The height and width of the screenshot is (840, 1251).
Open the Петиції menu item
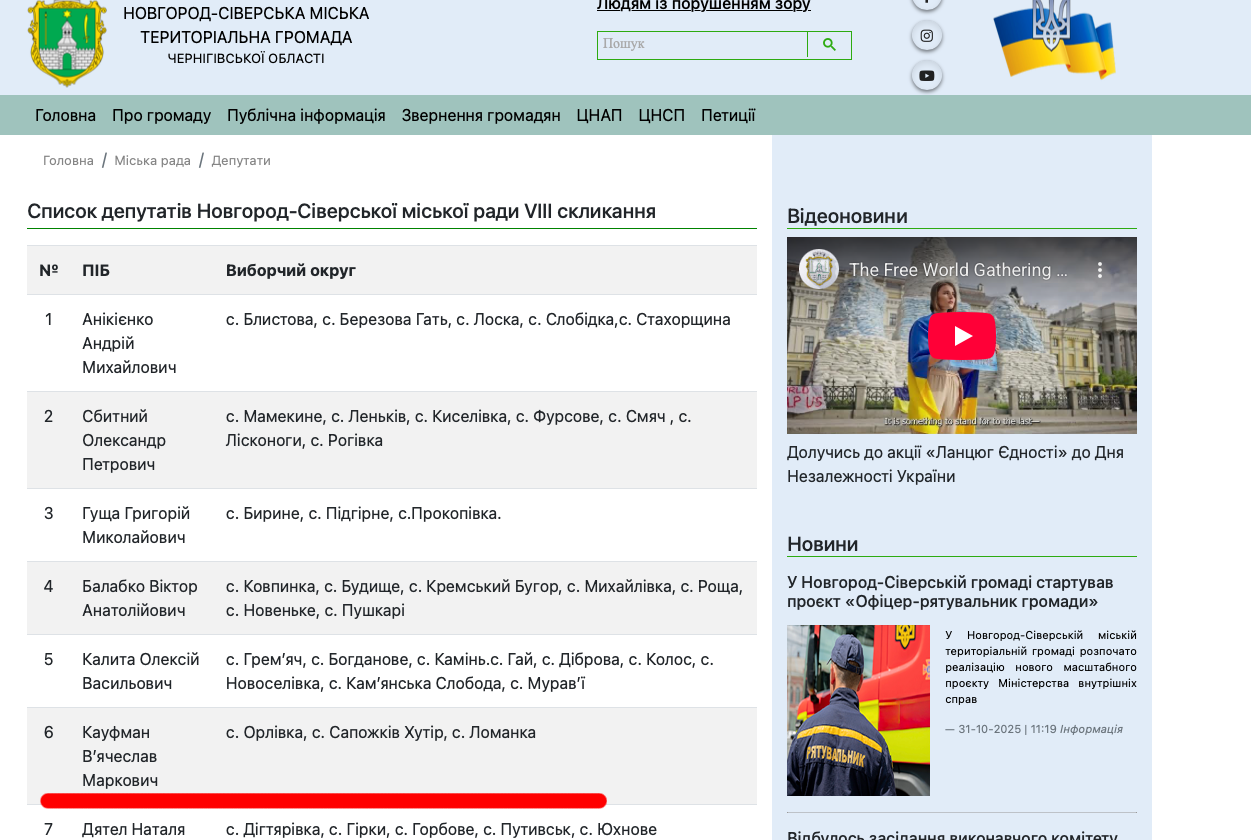click(728, 115)
